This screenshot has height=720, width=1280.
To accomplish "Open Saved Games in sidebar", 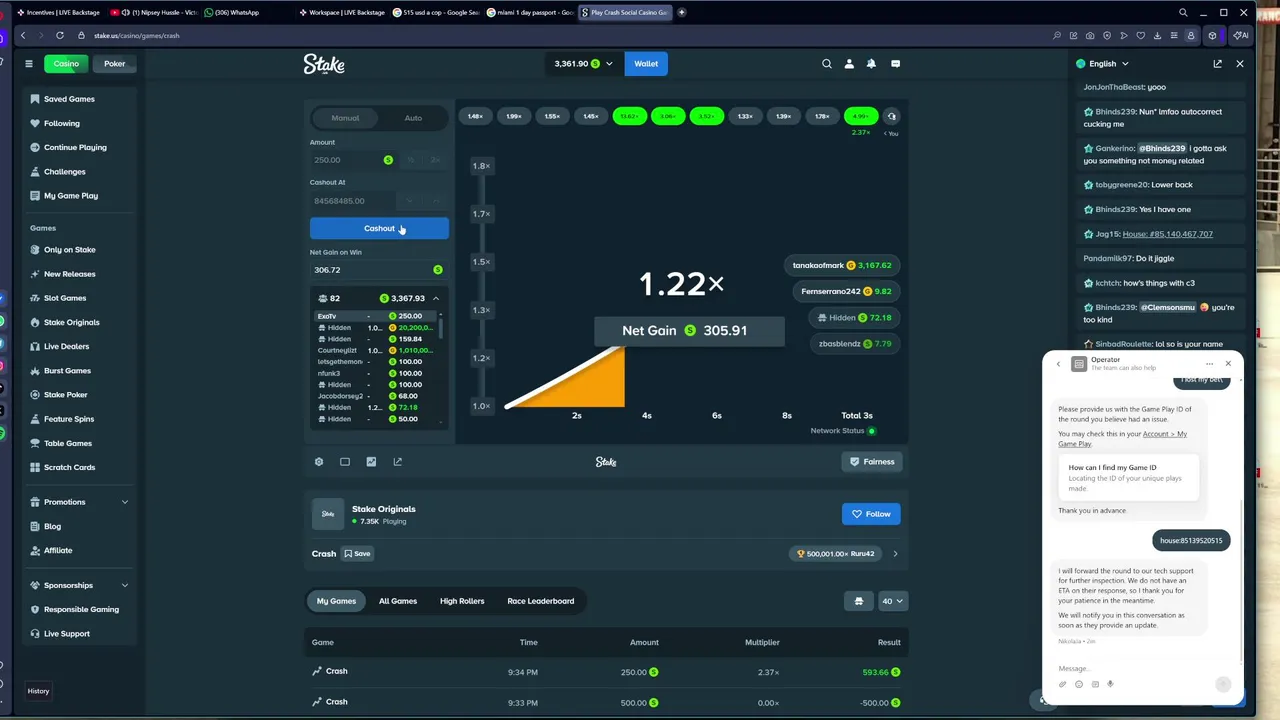I will pyautogui.click(x=69, y=99).
